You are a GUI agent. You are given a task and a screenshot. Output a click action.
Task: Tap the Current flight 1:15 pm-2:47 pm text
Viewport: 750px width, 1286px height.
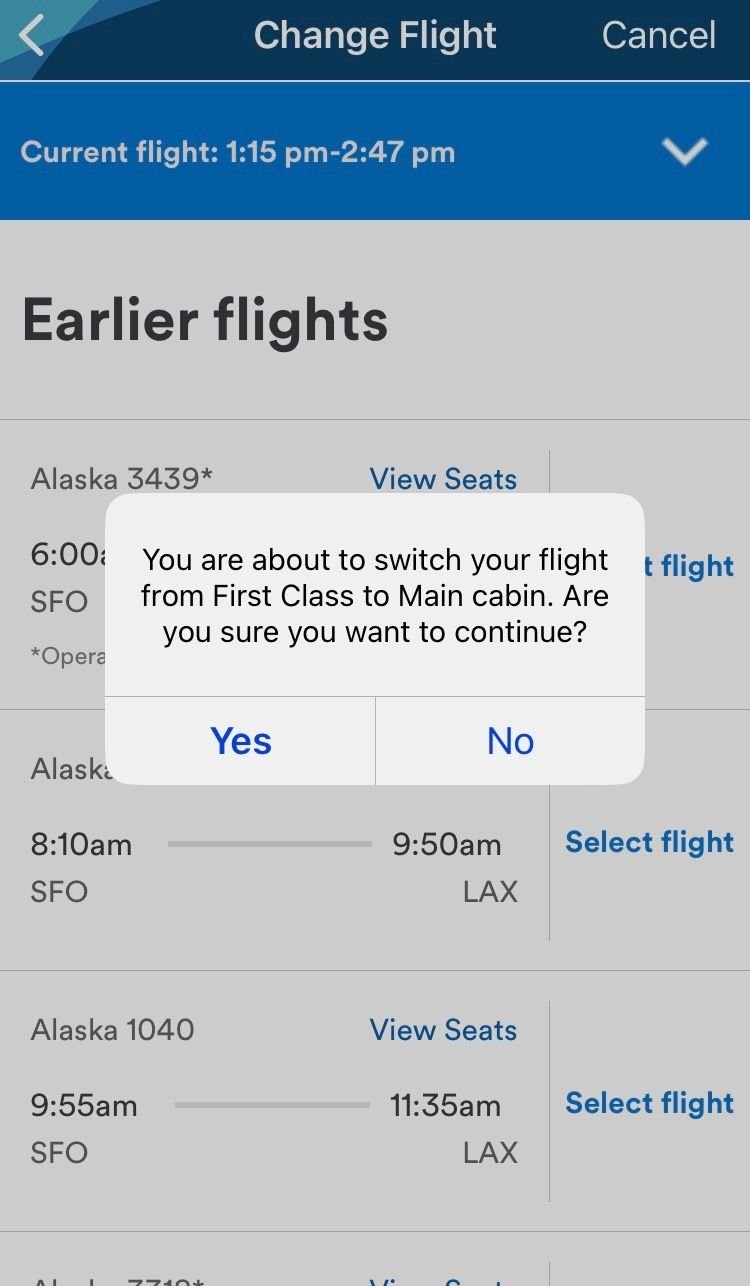[238, 152]
